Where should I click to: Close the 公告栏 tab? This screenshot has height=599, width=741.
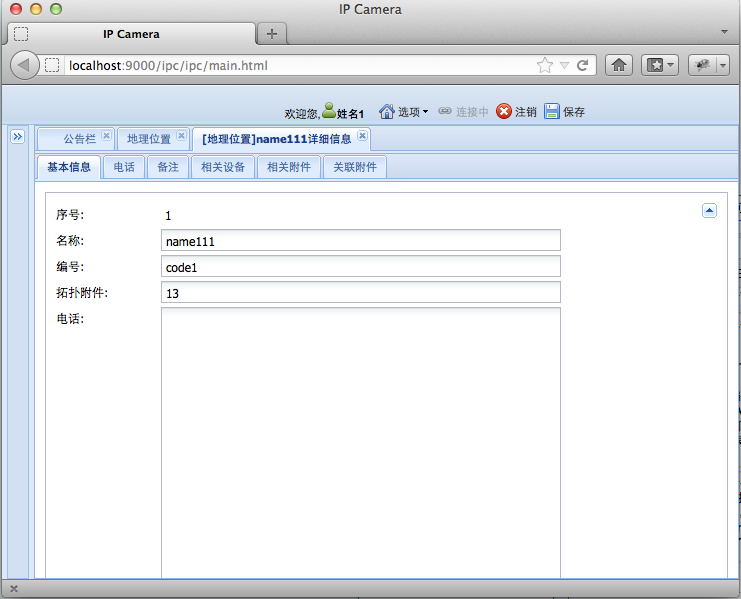(107, 136)
